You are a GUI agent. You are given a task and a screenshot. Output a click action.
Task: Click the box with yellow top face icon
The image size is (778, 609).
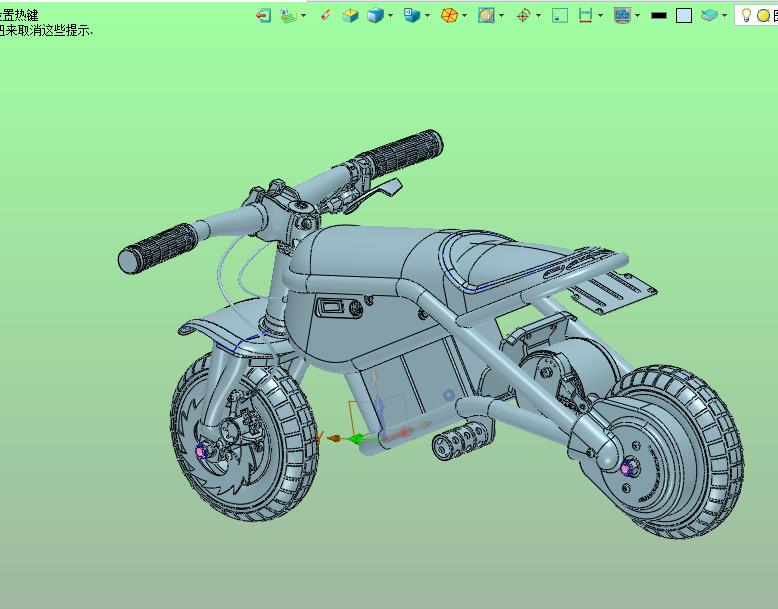point(350,15)
